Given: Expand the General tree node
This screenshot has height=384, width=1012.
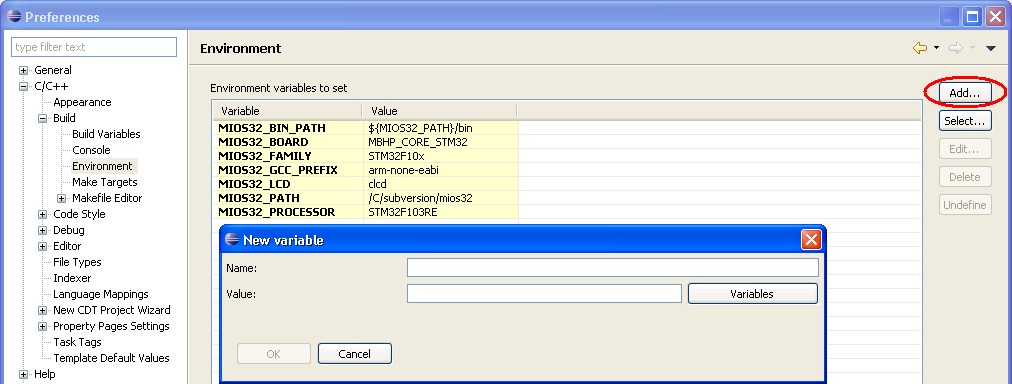Looking at the screenshot, I should pos(24,70).
